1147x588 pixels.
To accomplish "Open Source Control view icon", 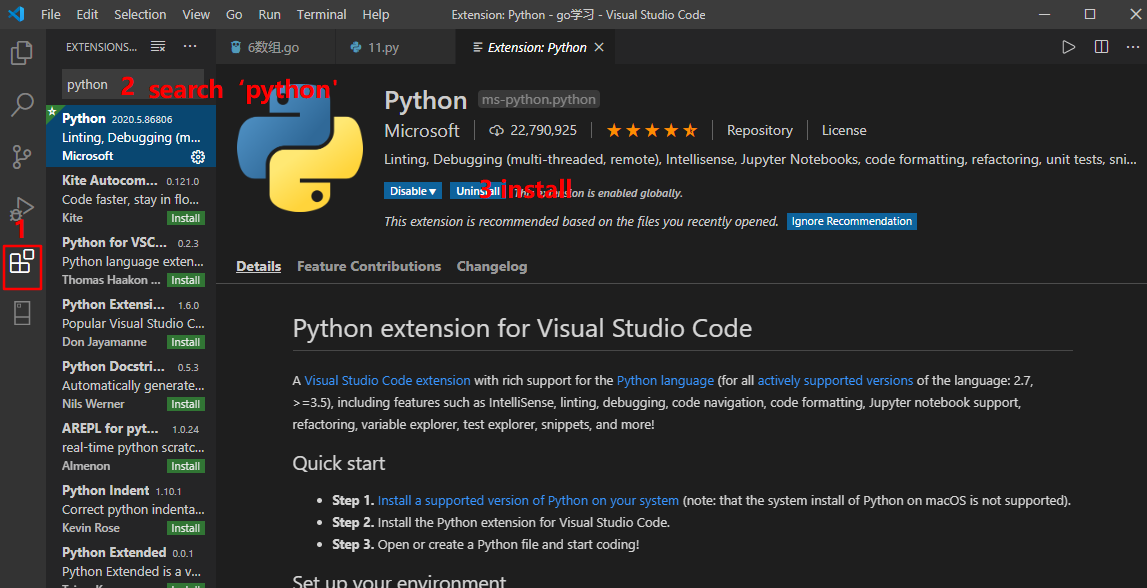I will click(22, 157).
